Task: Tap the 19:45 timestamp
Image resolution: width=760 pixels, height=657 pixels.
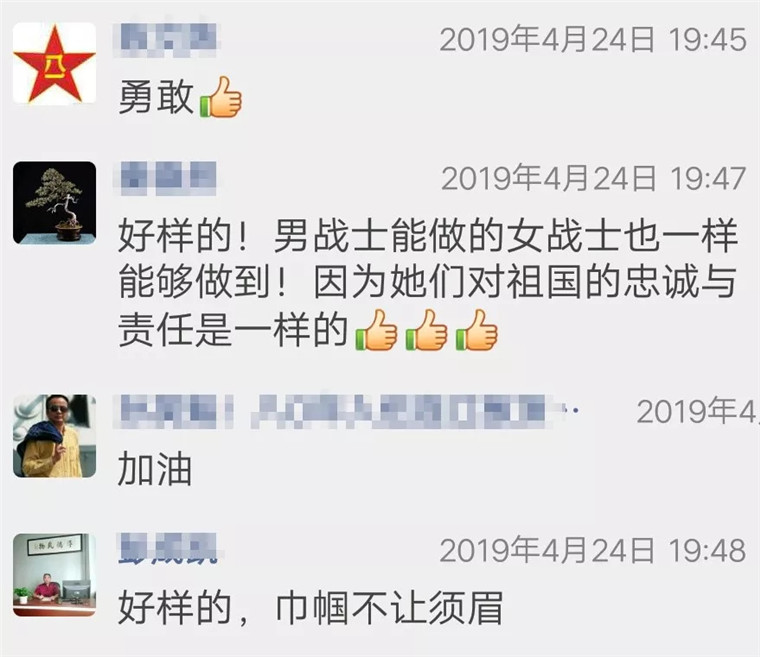Action: [x=593, y=39]
